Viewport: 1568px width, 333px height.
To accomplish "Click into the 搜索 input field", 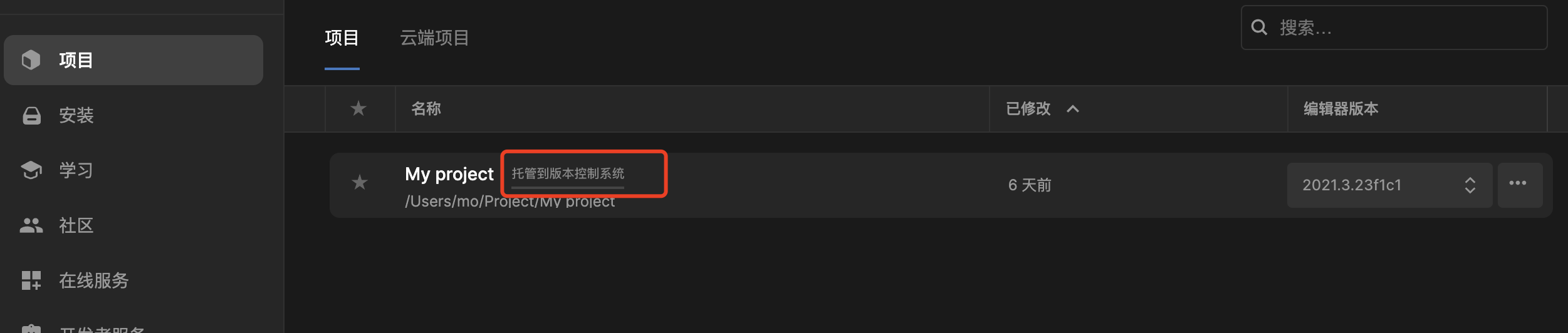I will click(x=1394, y=28).
